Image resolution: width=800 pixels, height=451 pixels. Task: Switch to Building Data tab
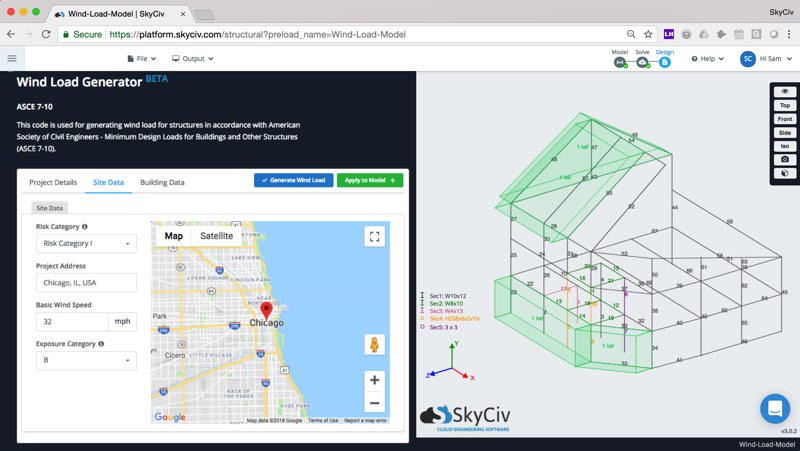pyautogui.click(x=162, y=182)
